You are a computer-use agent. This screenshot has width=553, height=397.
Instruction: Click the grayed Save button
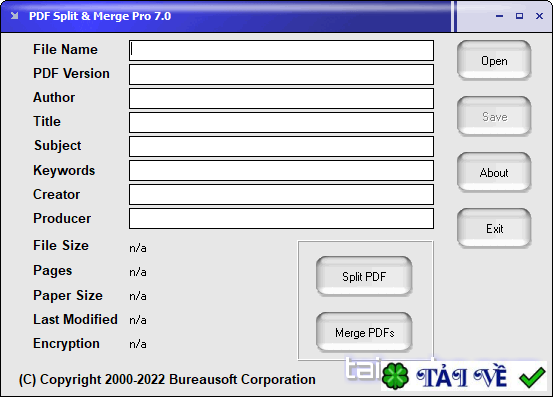click(x=494, y=116)
